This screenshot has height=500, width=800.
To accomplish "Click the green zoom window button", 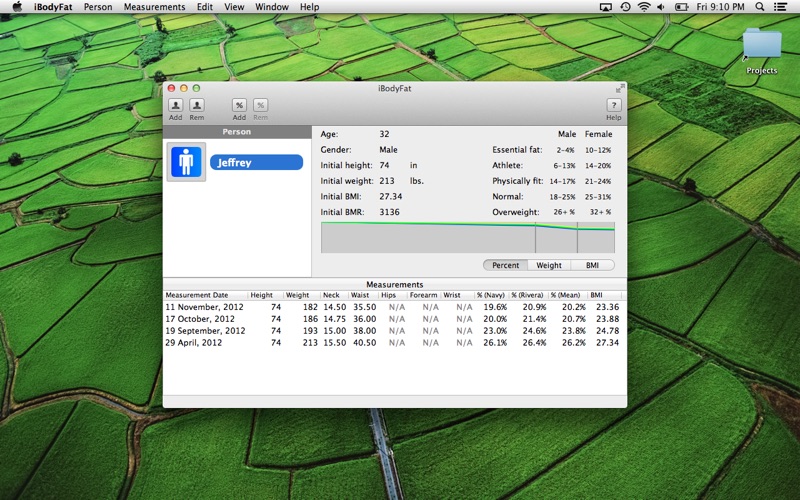I will (196, 88).
